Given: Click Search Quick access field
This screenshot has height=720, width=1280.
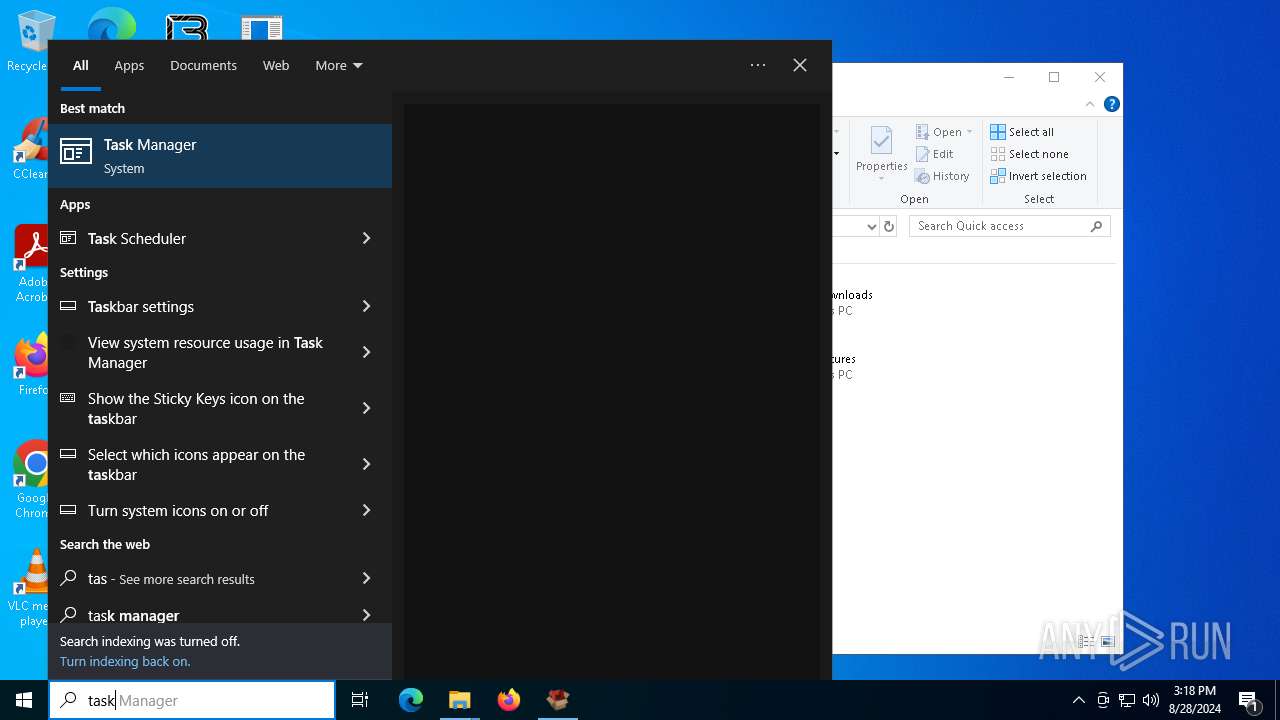Looking at the screenshot, I should tap(1009, 226).
